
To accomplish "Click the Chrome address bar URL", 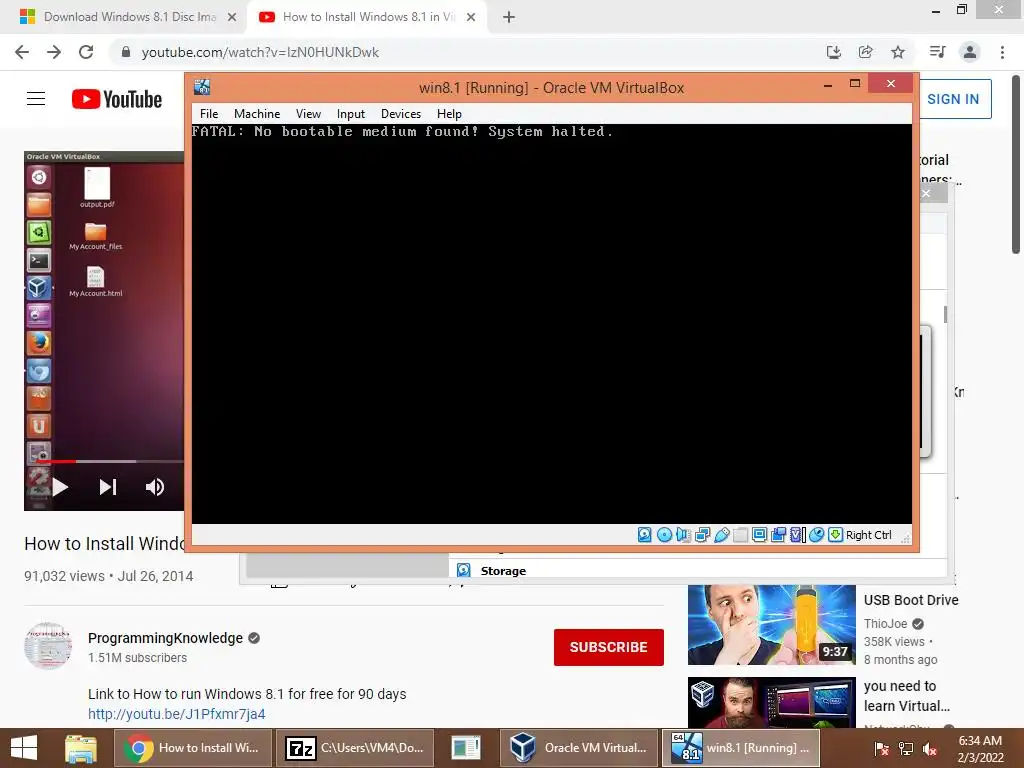I will tap(260, 52).
